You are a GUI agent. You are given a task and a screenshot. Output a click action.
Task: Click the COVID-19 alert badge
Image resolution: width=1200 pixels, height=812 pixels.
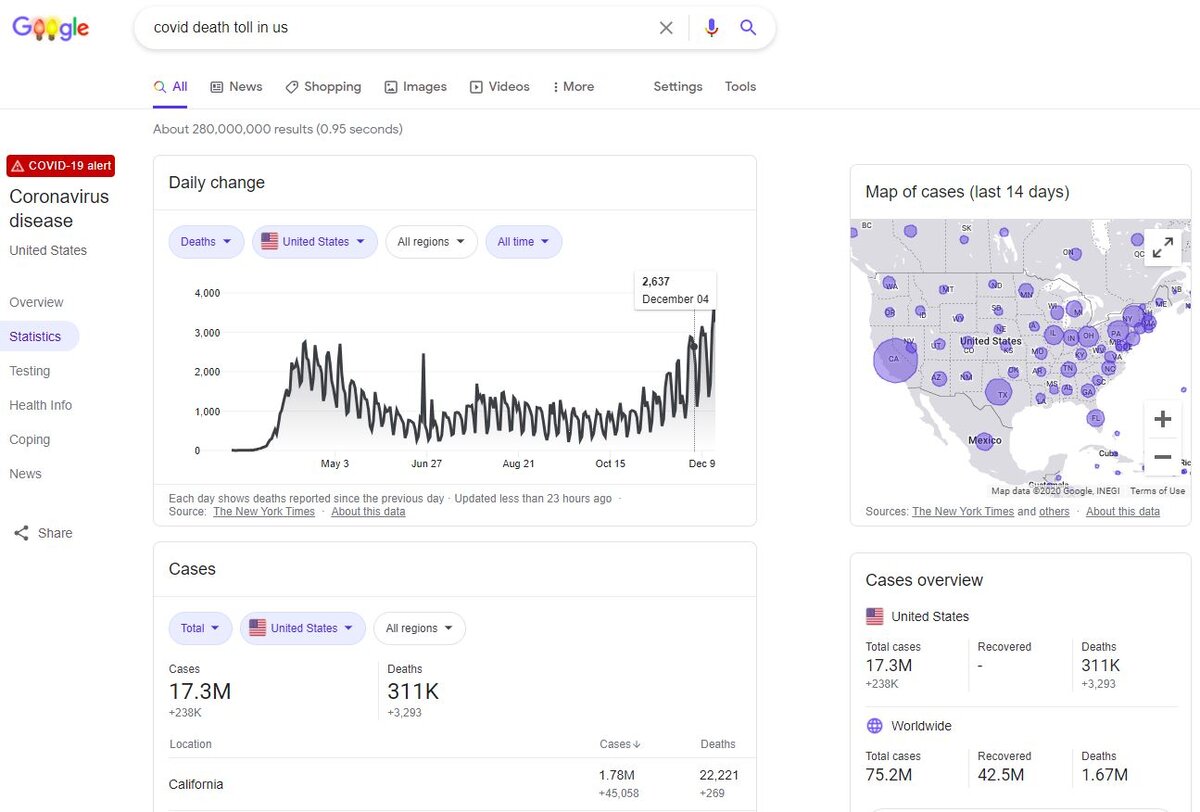[x=61, y=166]
